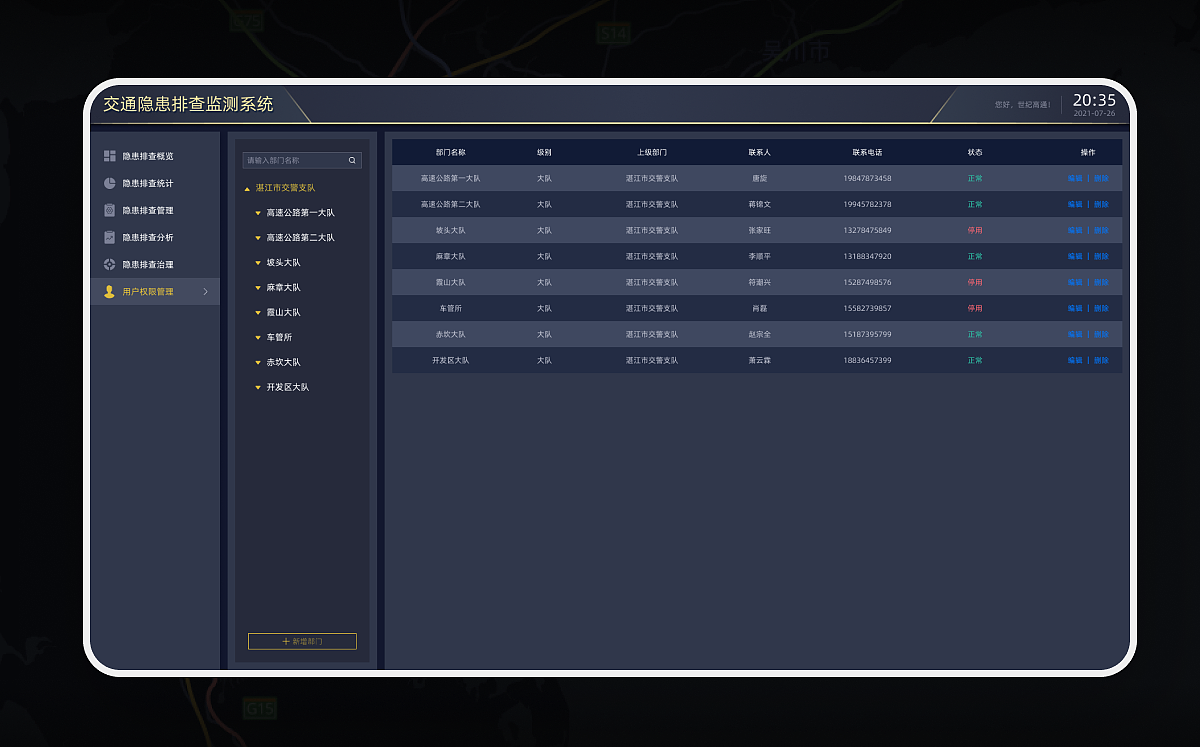Expand the 麻章大队 tree arrow

(x=258, y=288)
